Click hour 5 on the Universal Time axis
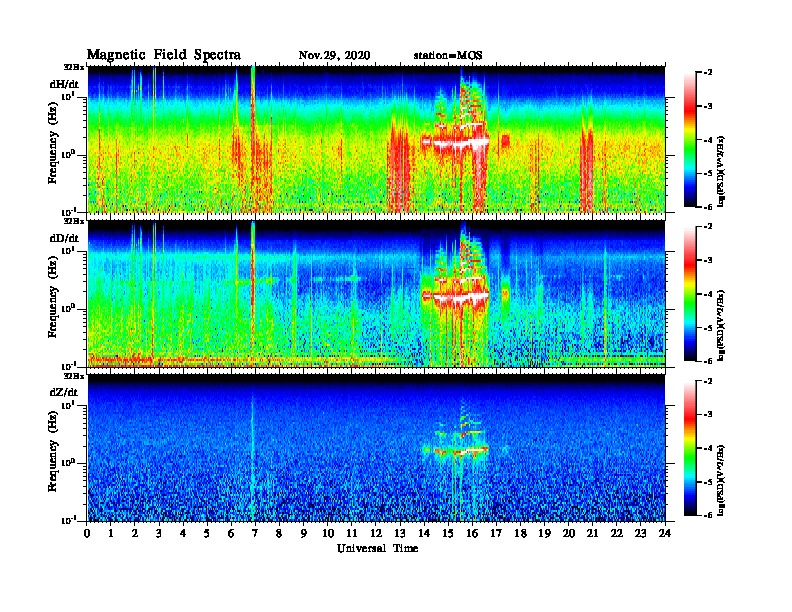The image size is (792, 612). coord(207,534)
